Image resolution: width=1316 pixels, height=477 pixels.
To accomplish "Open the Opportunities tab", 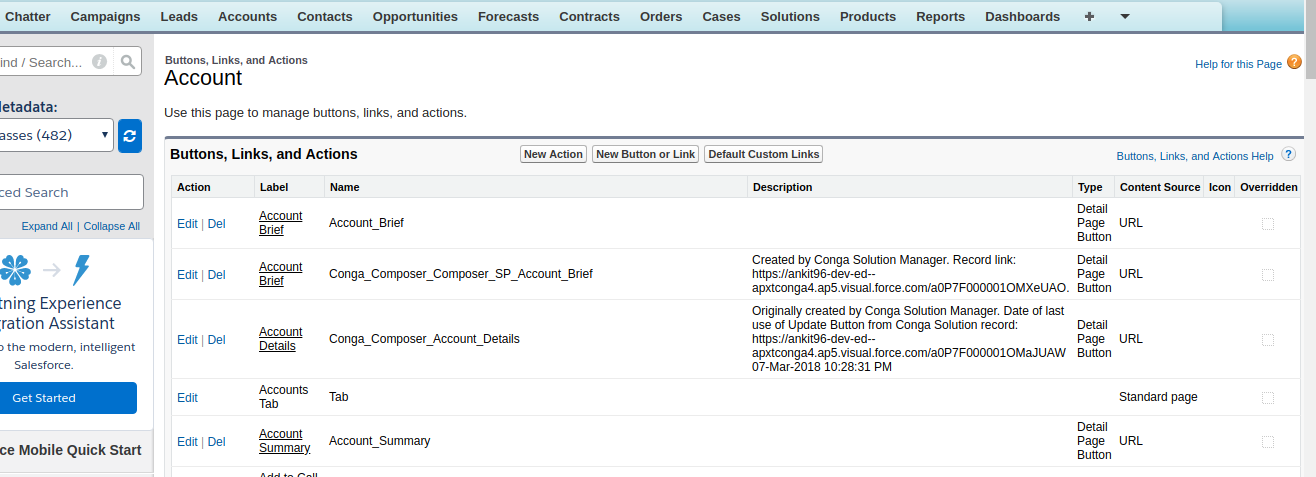I will [x=415, y=17].
